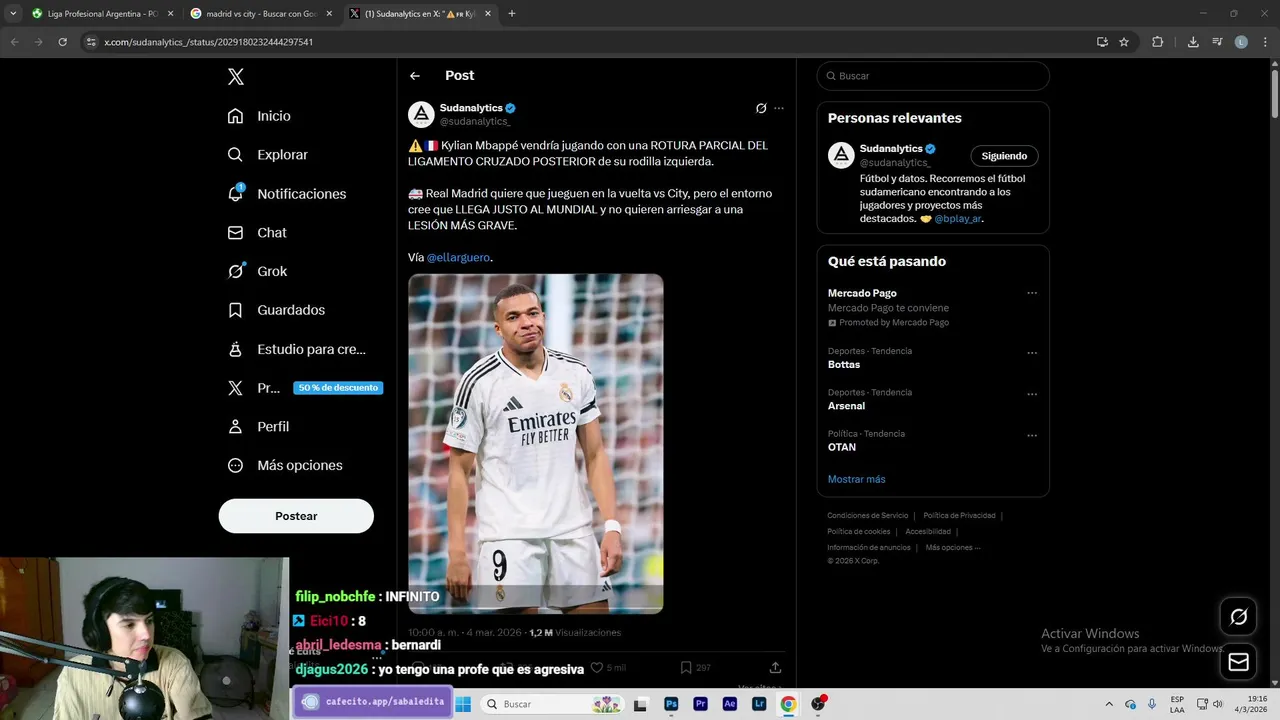Open the OTAN trending topic
This screenshot has width=1280, height=720.
842,447
